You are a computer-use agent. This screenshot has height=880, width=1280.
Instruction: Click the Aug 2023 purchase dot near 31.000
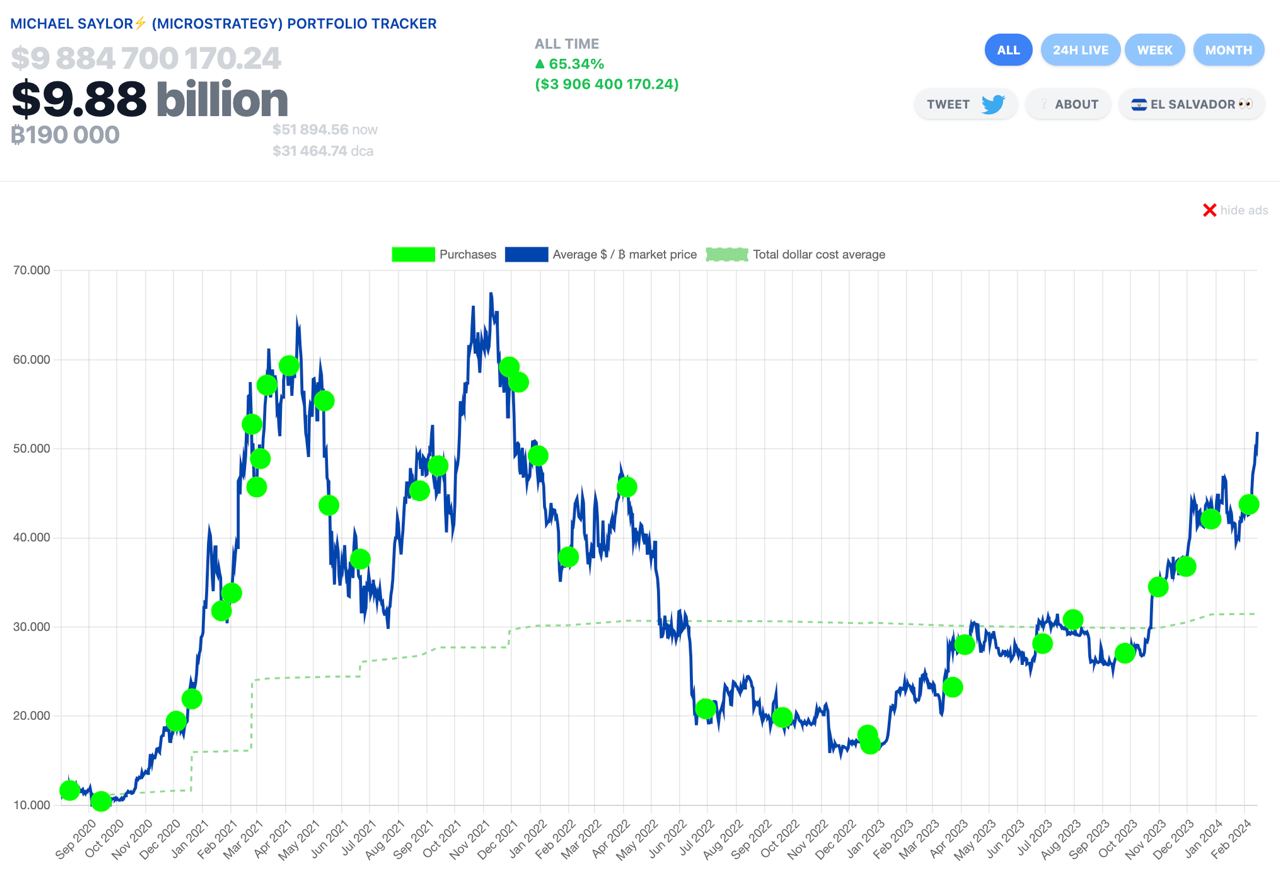1073,619
